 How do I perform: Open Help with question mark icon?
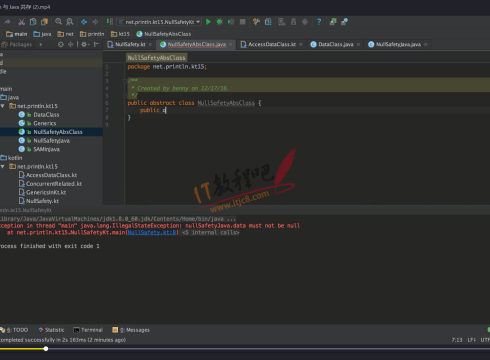(x=319, y=22)
